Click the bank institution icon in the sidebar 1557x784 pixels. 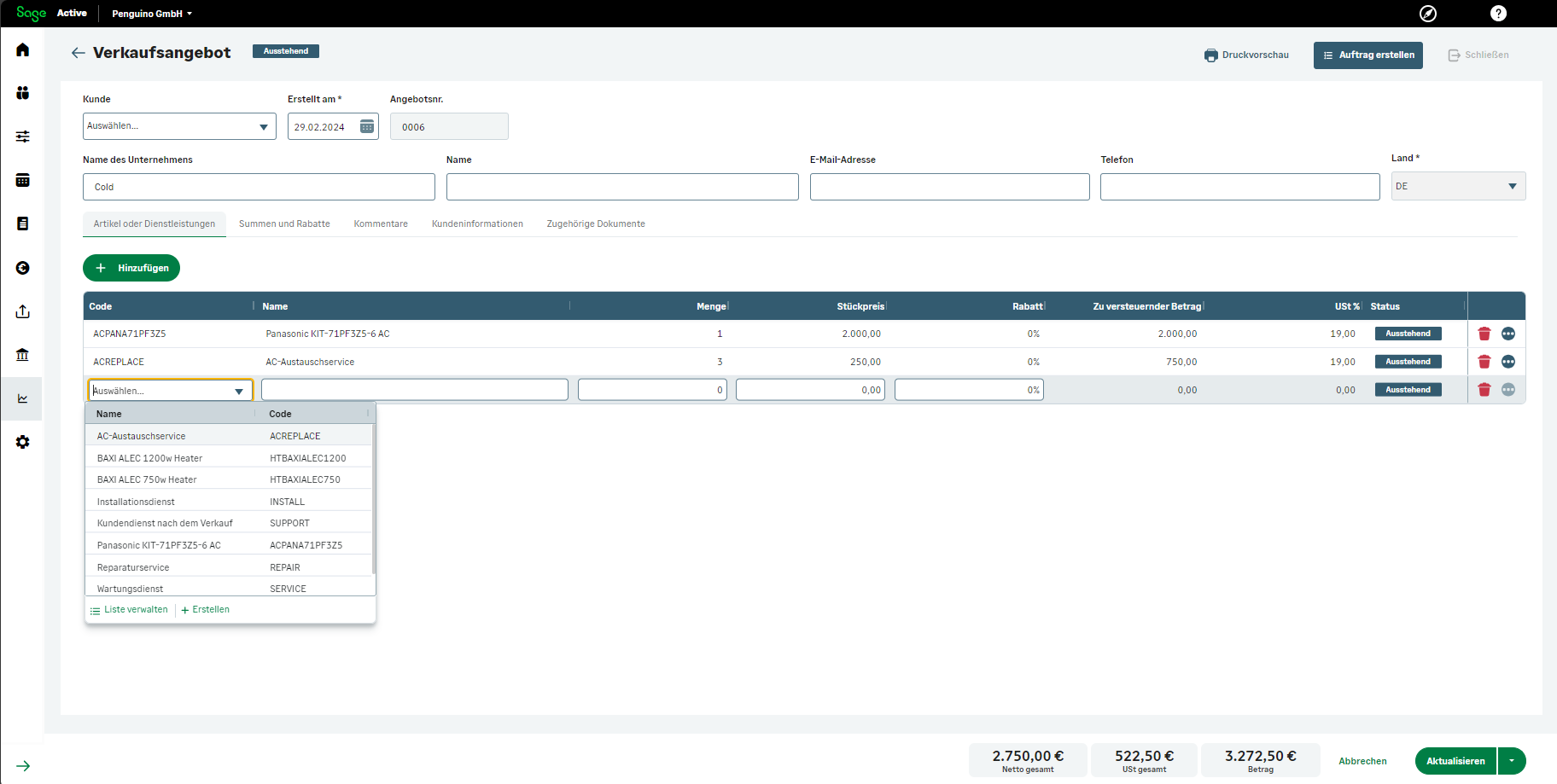pyautogui.click(x=22, y=355)
